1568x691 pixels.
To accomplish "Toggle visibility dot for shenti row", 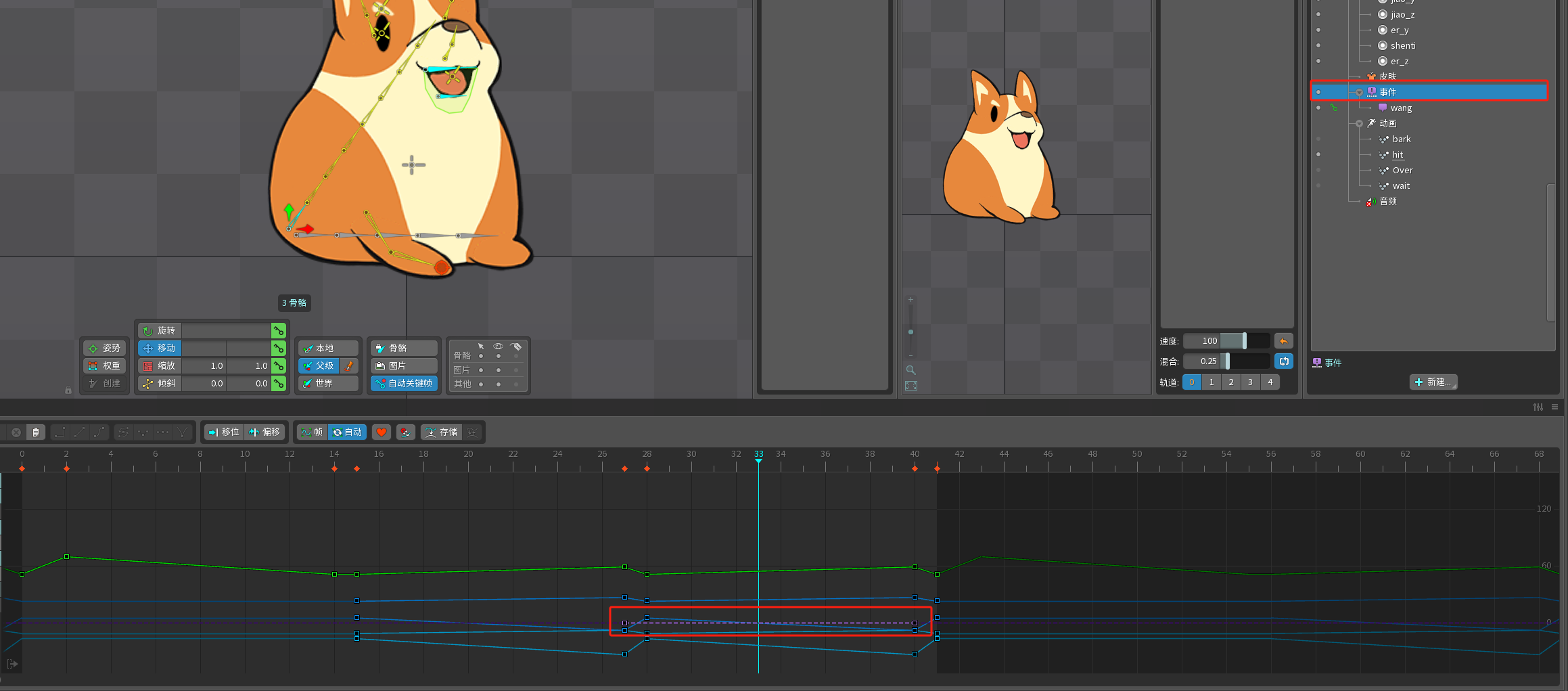I will tap(1318, 45).
